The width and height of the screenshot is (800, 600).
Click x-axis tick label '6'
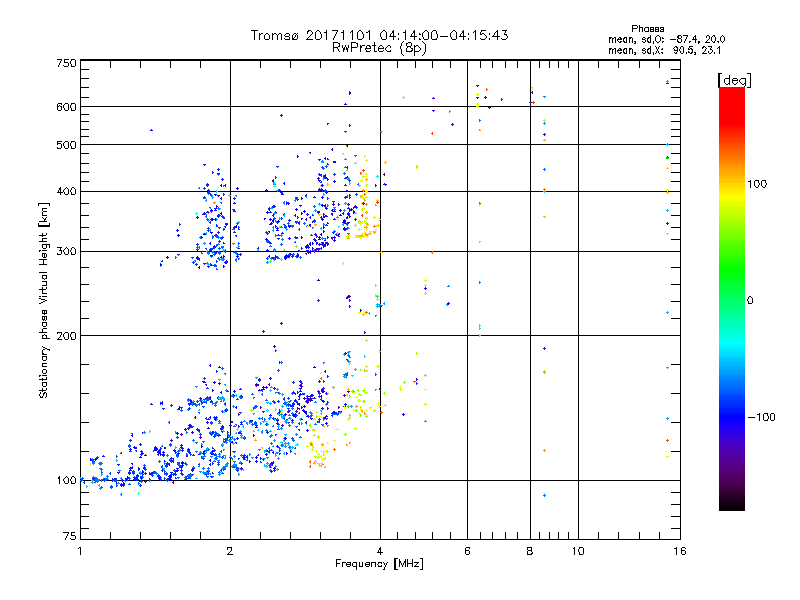tap(467, 551)
